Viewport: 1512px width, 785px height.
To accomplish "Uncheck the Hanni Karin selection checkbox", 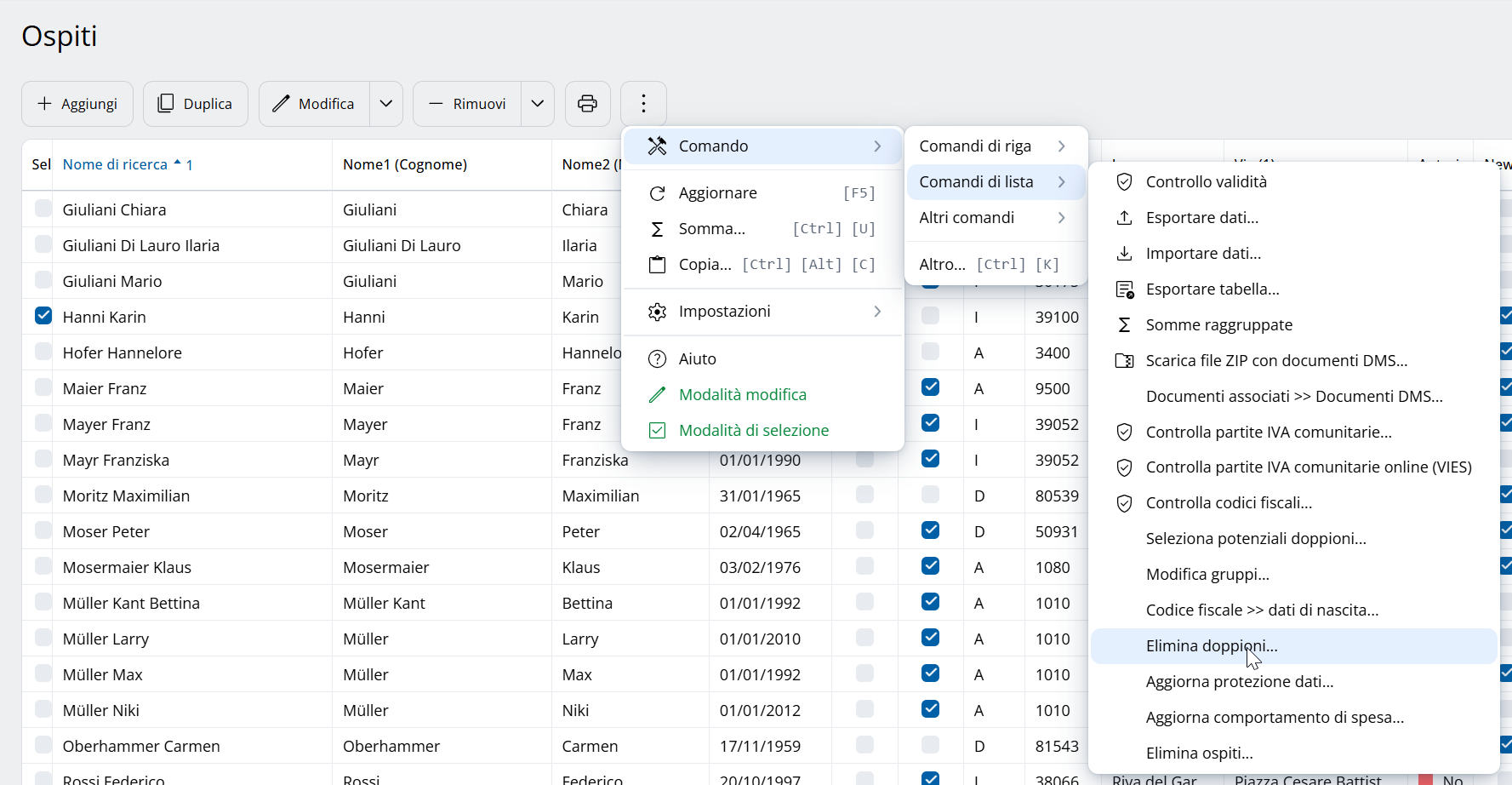I will 43,316.
